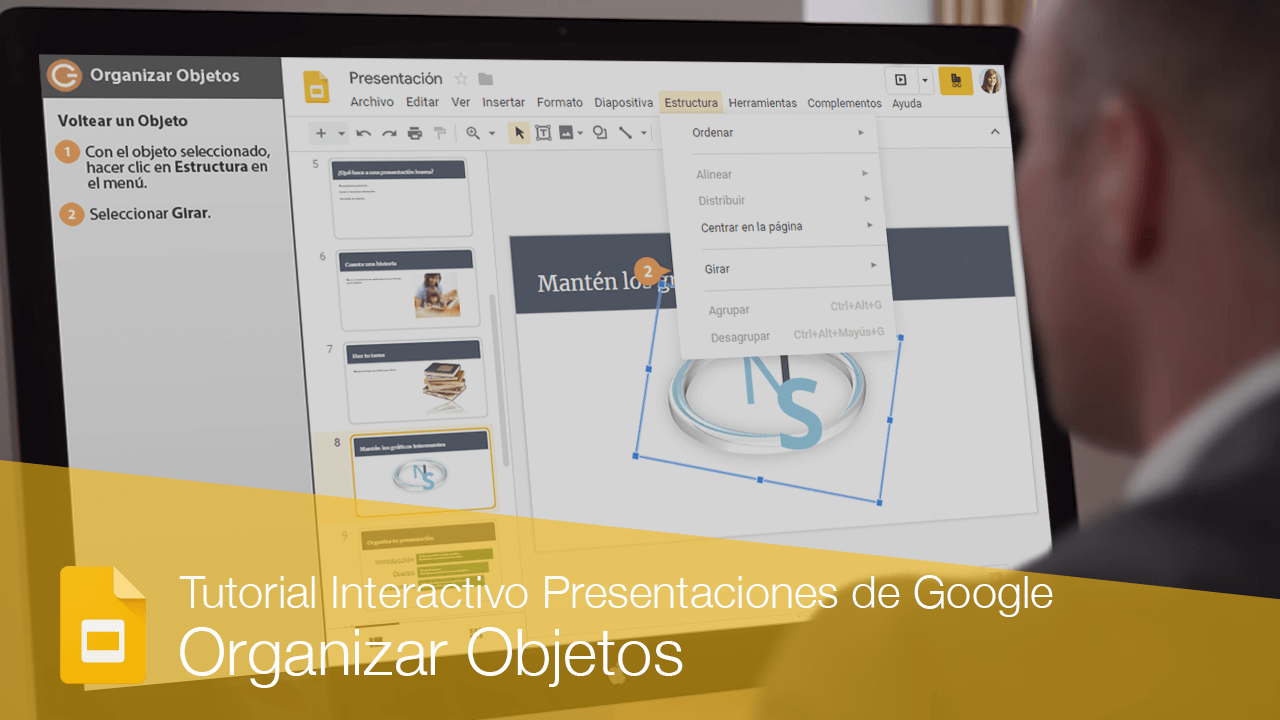Viewport: 1280px width, 720px height.
Task: Click the 'Voltear un Objeto' heading
Action: point(122,120)
